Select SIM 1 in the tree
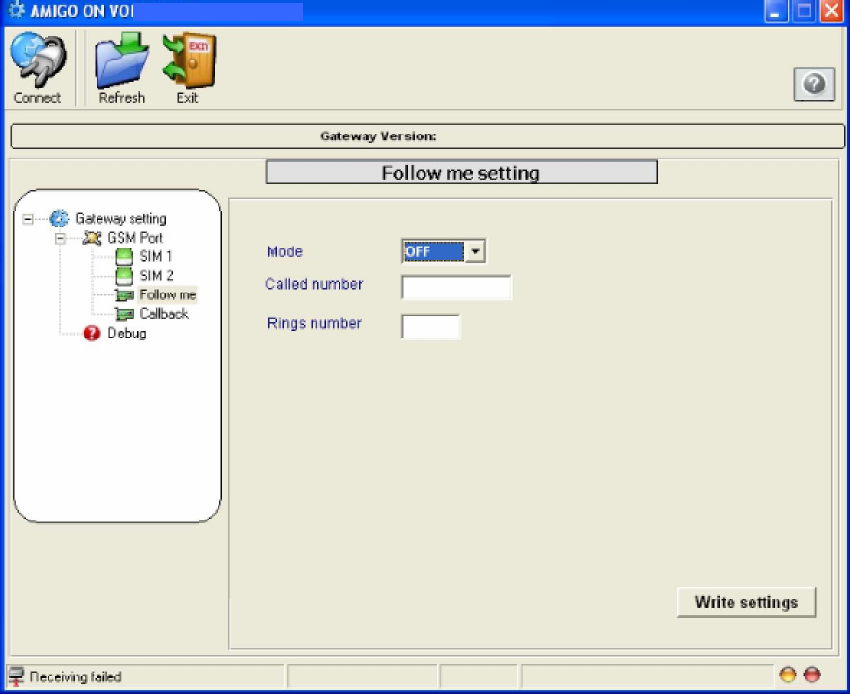850x694 pixels. coord(156,256)
